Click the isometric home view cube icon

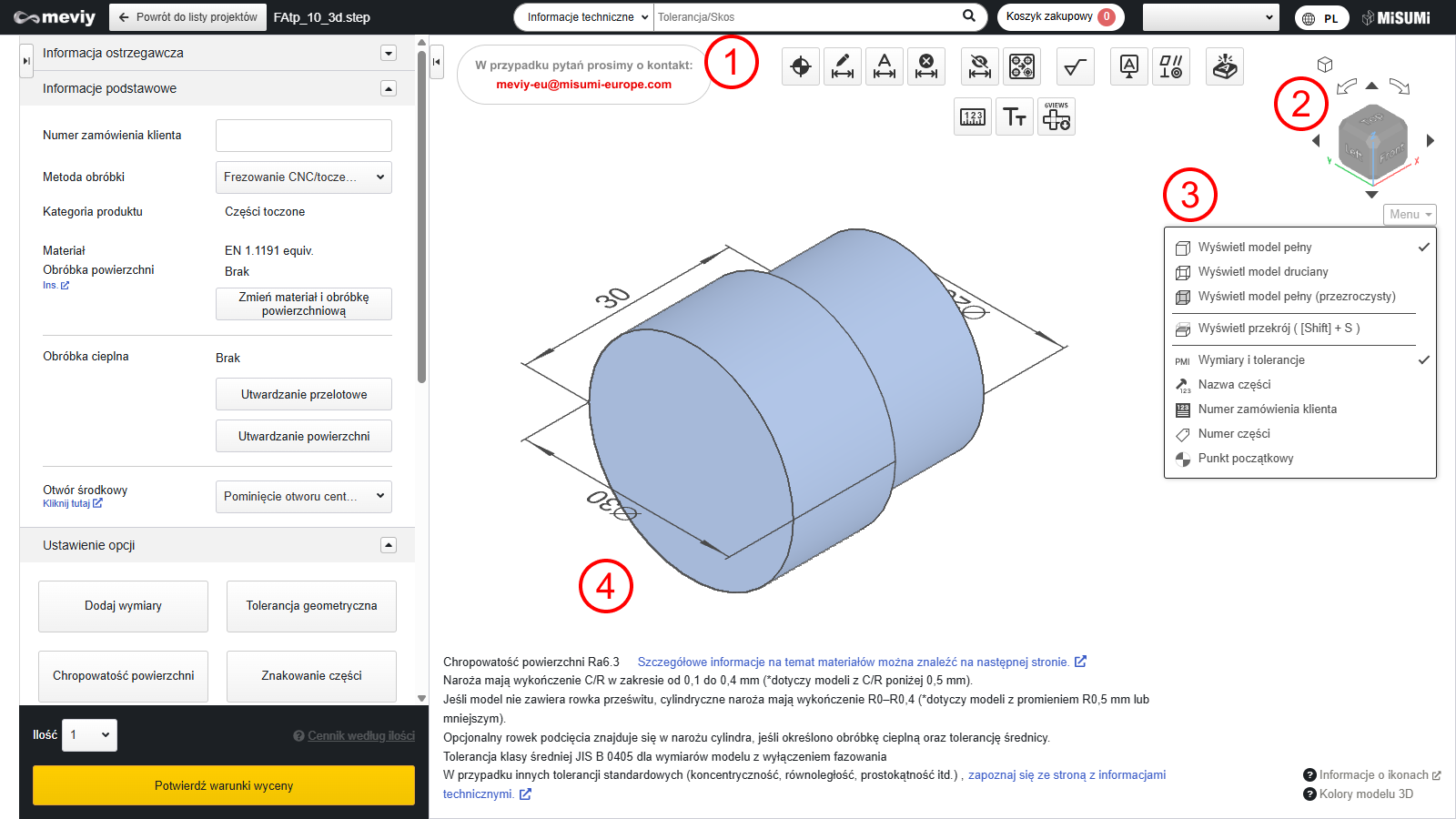(x=1325, y=65)
